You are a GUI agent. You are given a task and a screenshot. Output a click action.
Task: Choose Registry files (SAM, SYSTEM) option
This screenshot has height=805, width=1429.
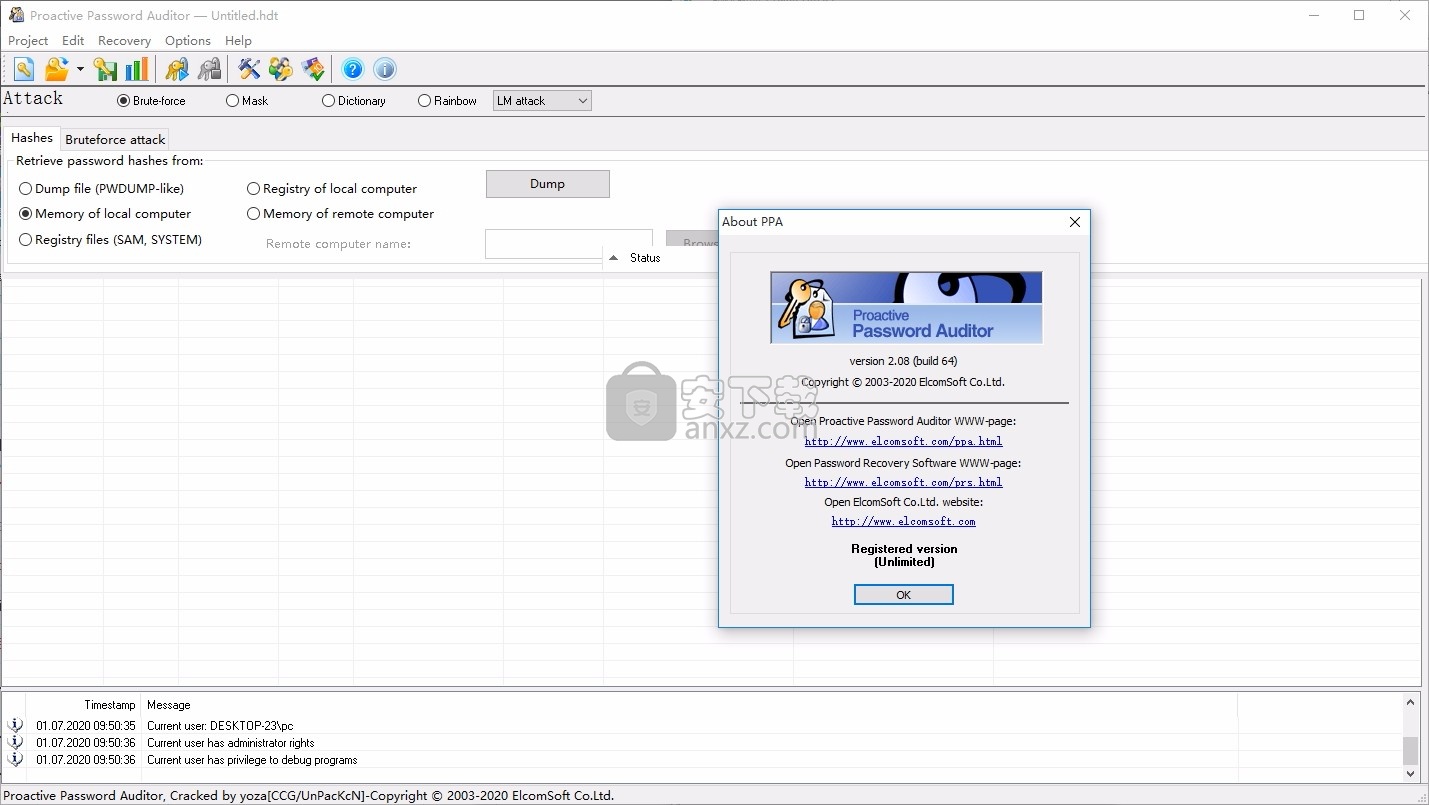111,240
